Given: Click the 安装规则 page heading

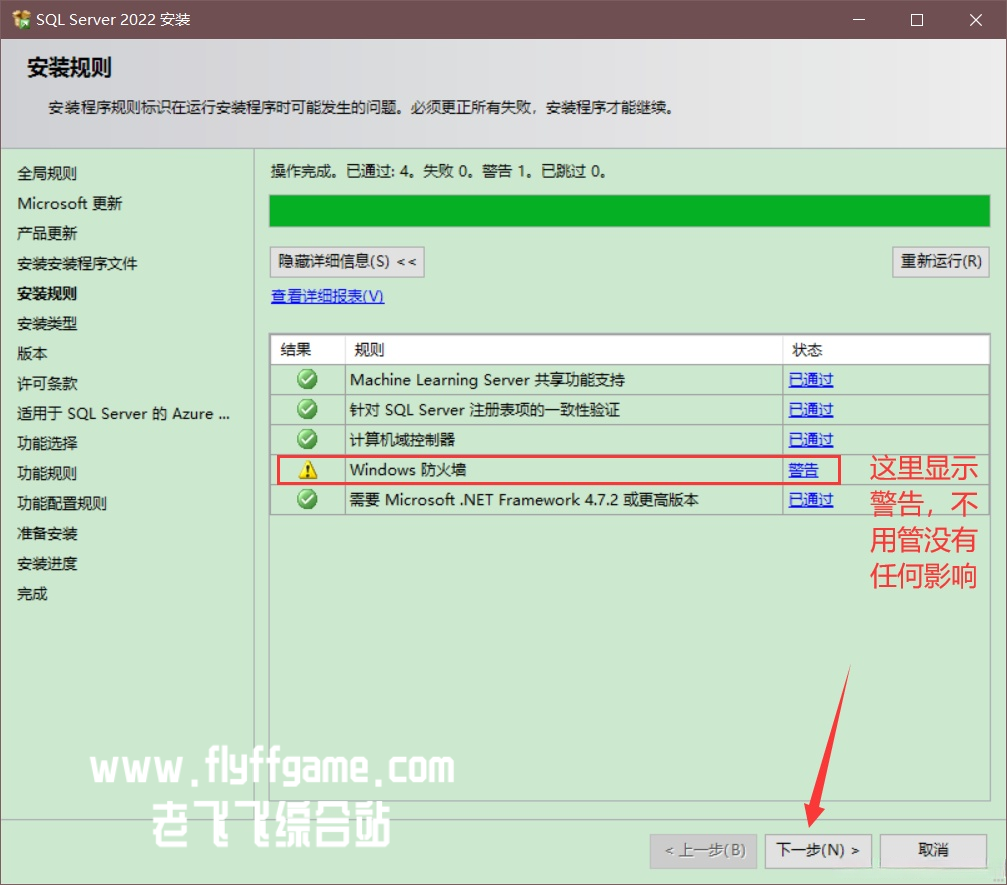Looking at the screenshot, I should (x=69, y=67).
